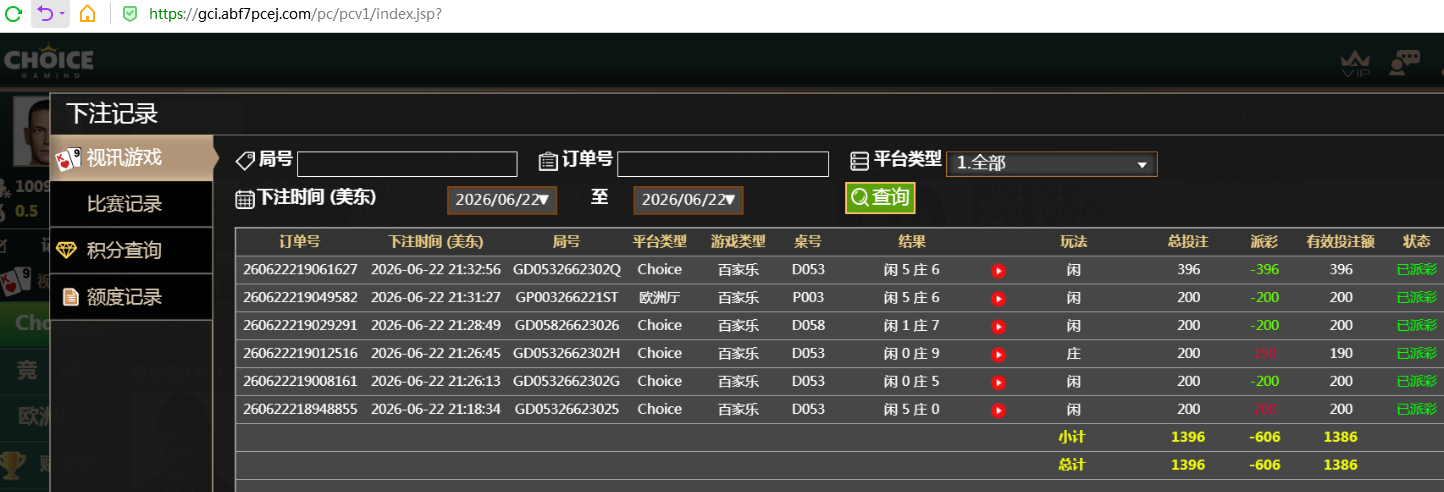Click the browser address bar URL

pyautogui.click(x=295, y=14)
